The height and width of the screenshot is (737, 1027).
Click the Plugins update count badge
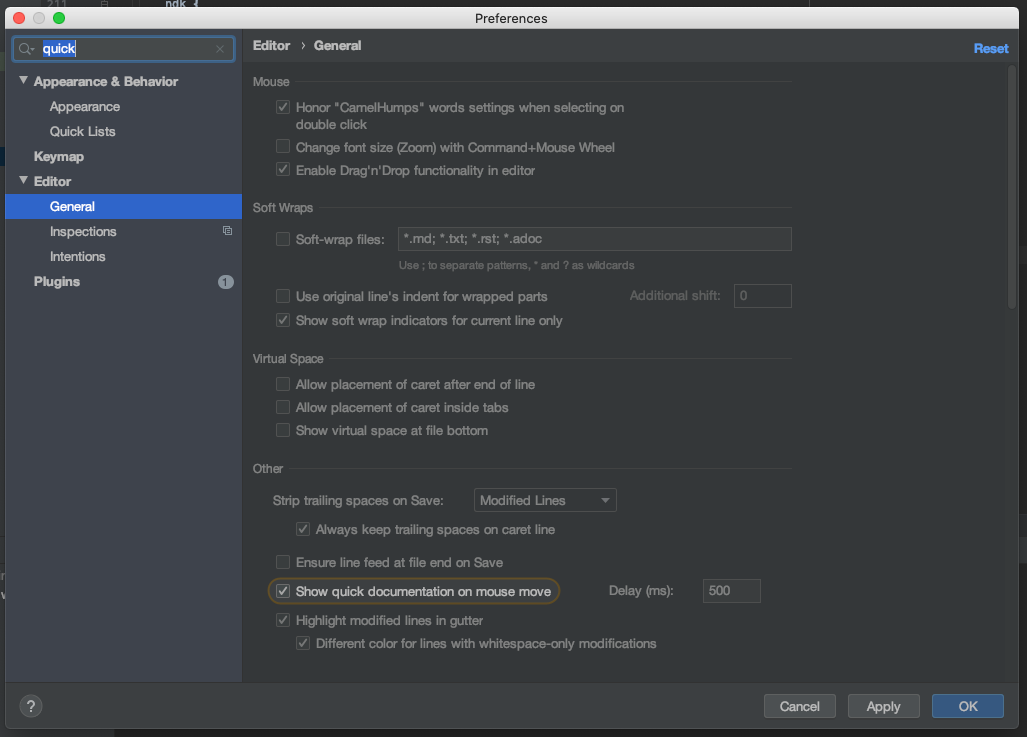point(225,282)
